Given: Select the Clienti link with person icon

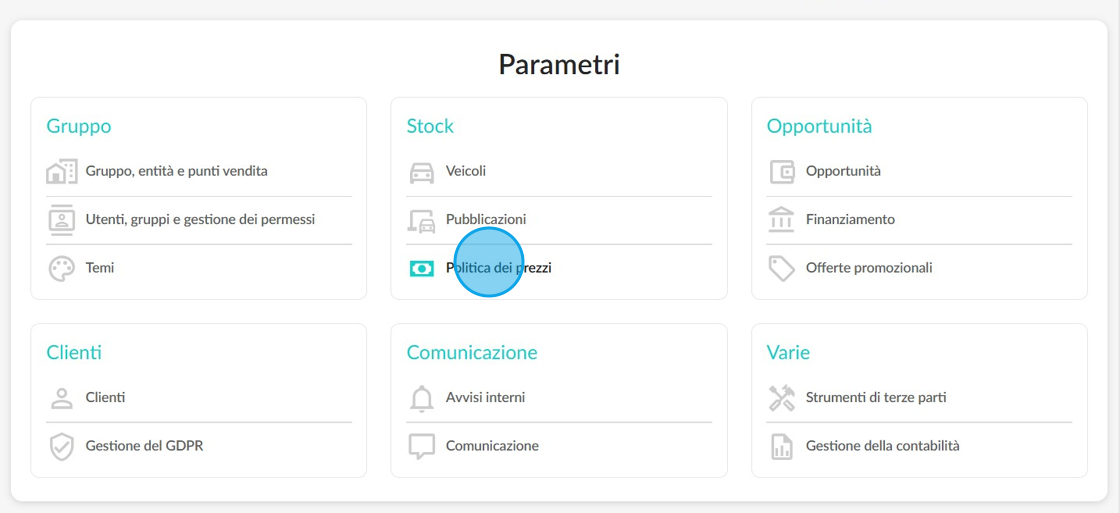Looking at the screenshot, I should 105,397.
